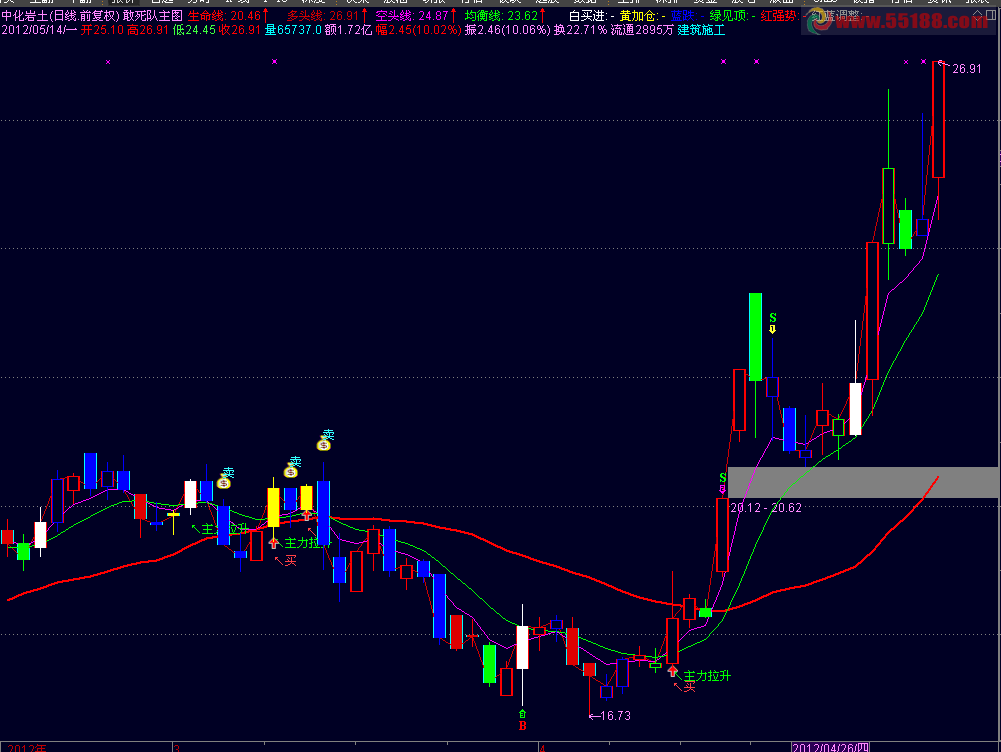The height and width of the screenshot is (752, 1001).
Task: Click the green up arrow above the B marker
Action: [x=522, y=714]
